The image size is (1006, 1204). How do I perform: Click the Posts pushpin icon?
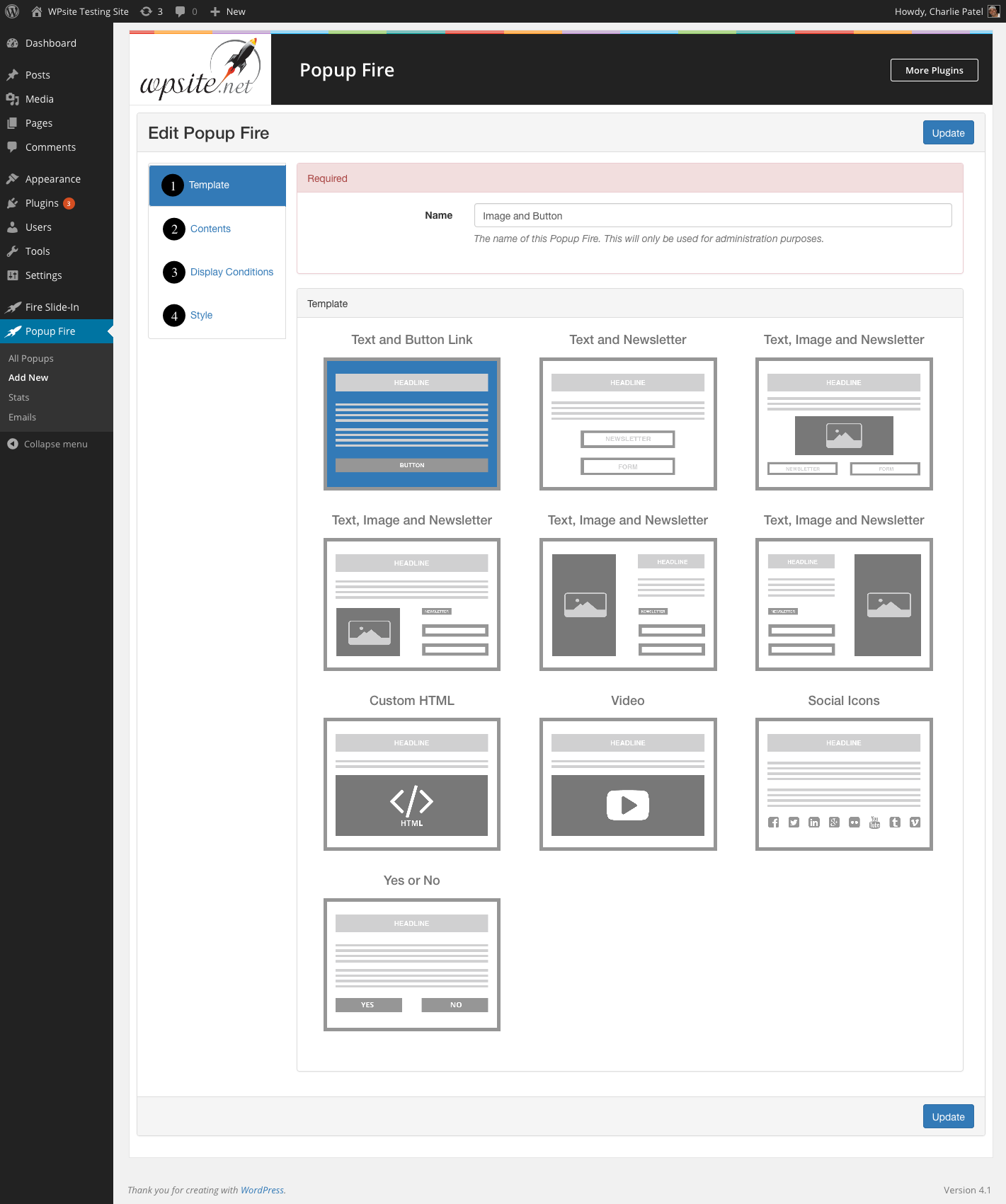[12, 75]
